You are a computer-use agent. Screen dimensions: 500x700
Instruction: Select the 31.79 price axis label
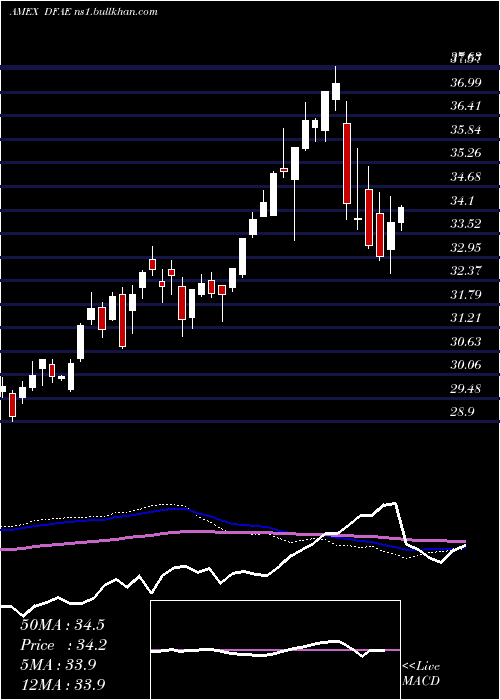pyautogui.click(x=466, y=295)
